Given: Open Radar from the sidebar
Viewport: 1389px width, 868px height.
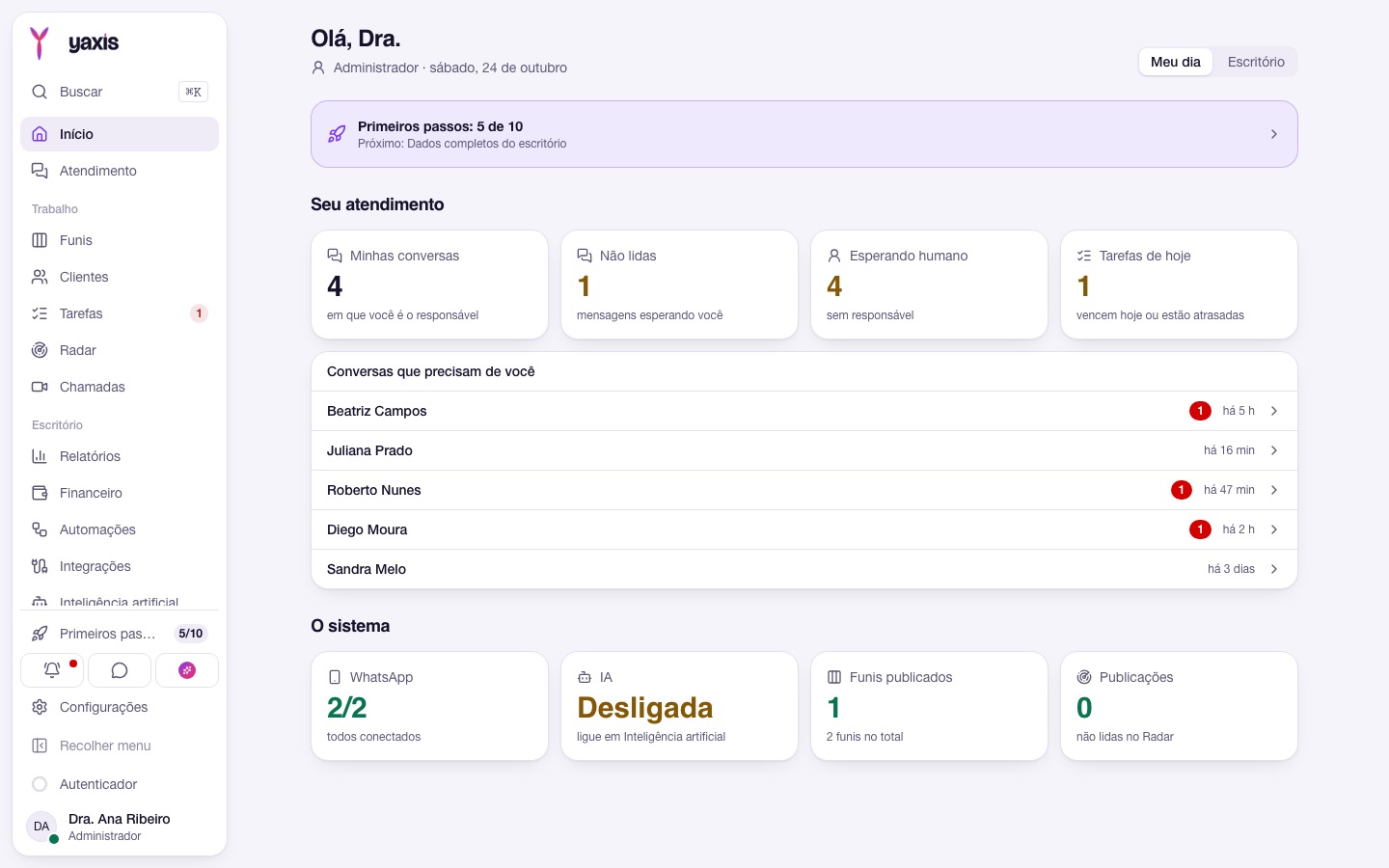Looking at the screenshot, I should (120, 350).
